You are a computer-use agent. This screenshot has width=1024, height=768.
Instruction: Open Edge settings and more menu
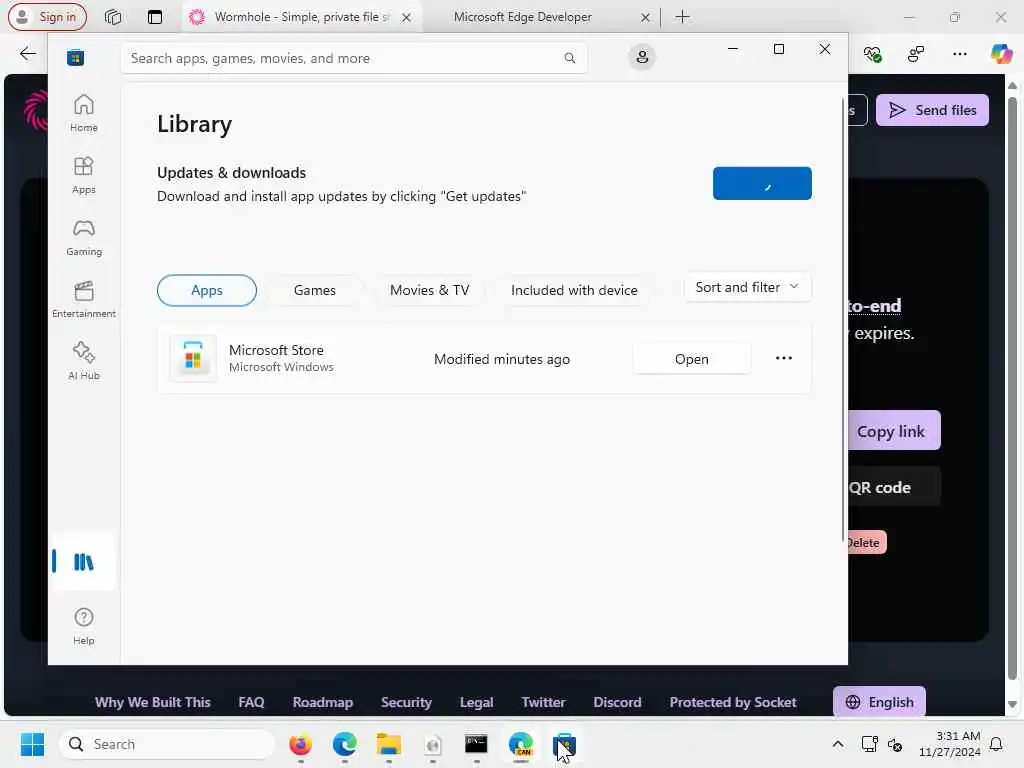(959, 54)
